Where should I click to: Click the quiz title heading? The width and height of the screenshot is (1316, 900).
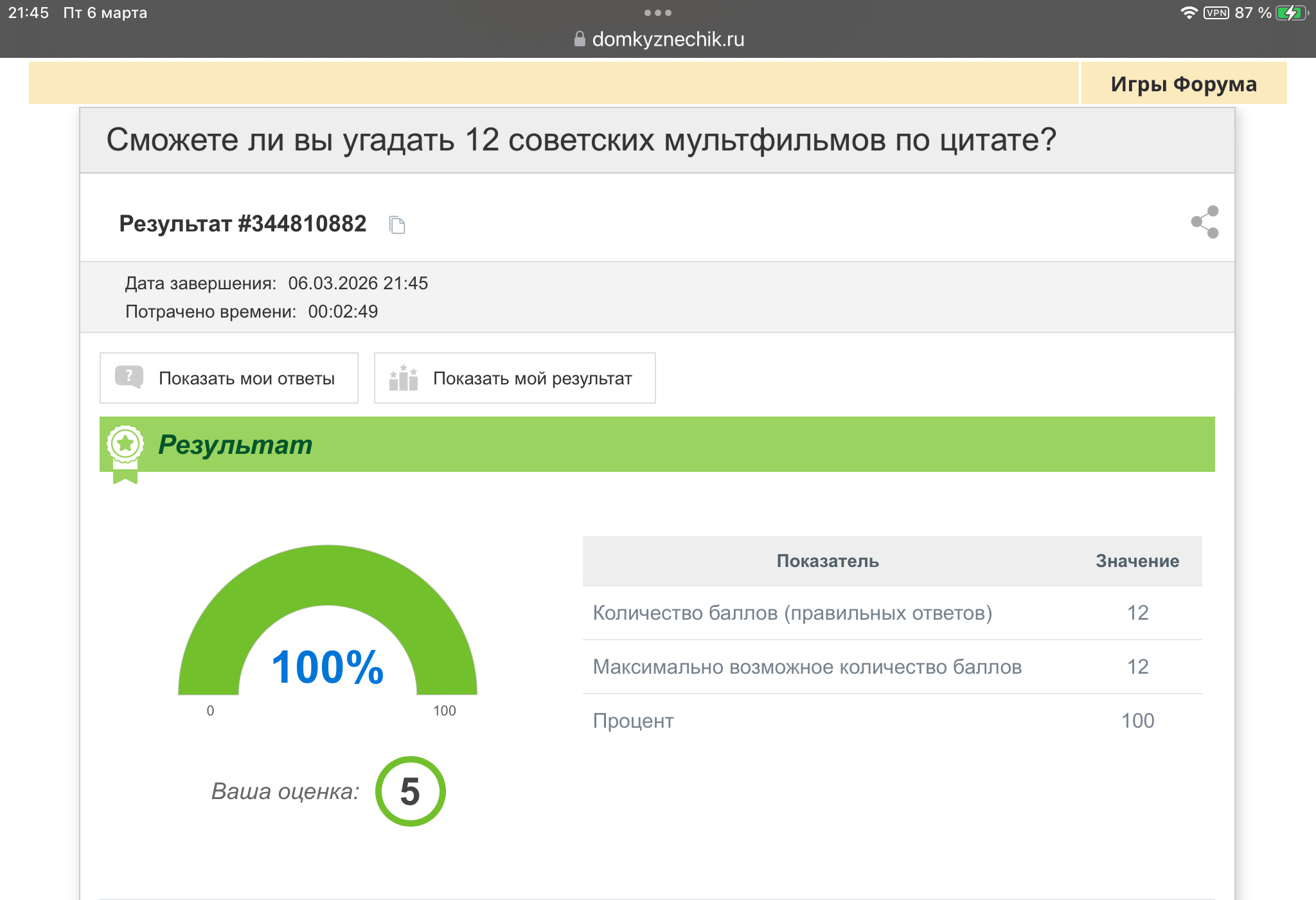click(581, 139)
